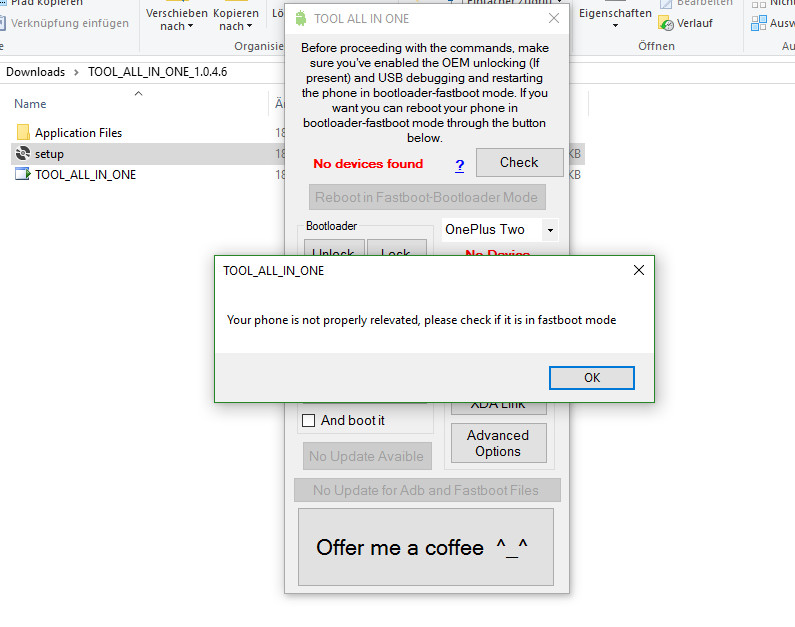Viewport: 795px width, 627px height.
Task: Open the Kopieren nach dropdown
Action: pyautogui.click(x=235, y=19)
